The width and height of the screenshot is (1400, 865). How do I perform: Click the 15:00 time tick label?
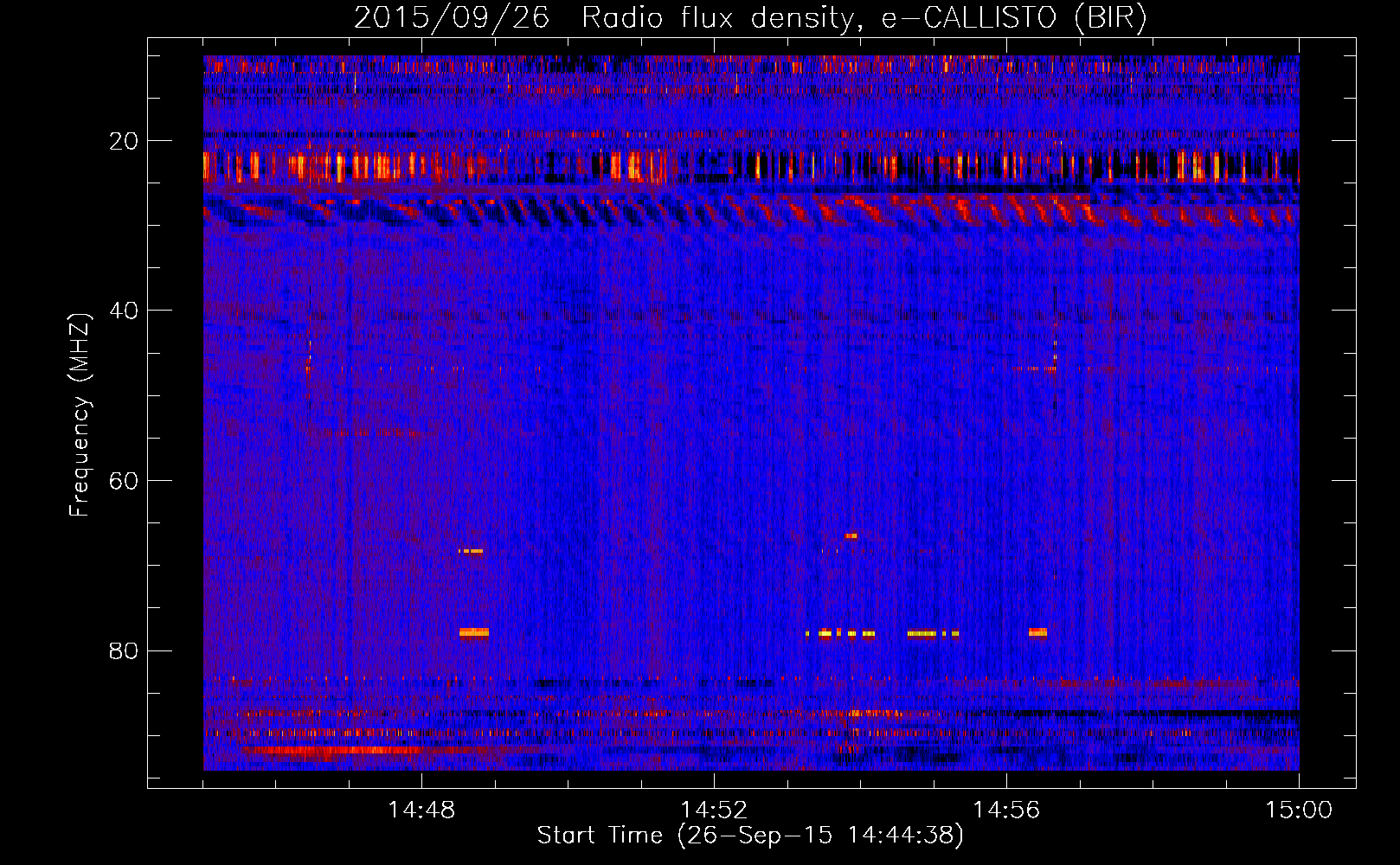(1299, 811)
